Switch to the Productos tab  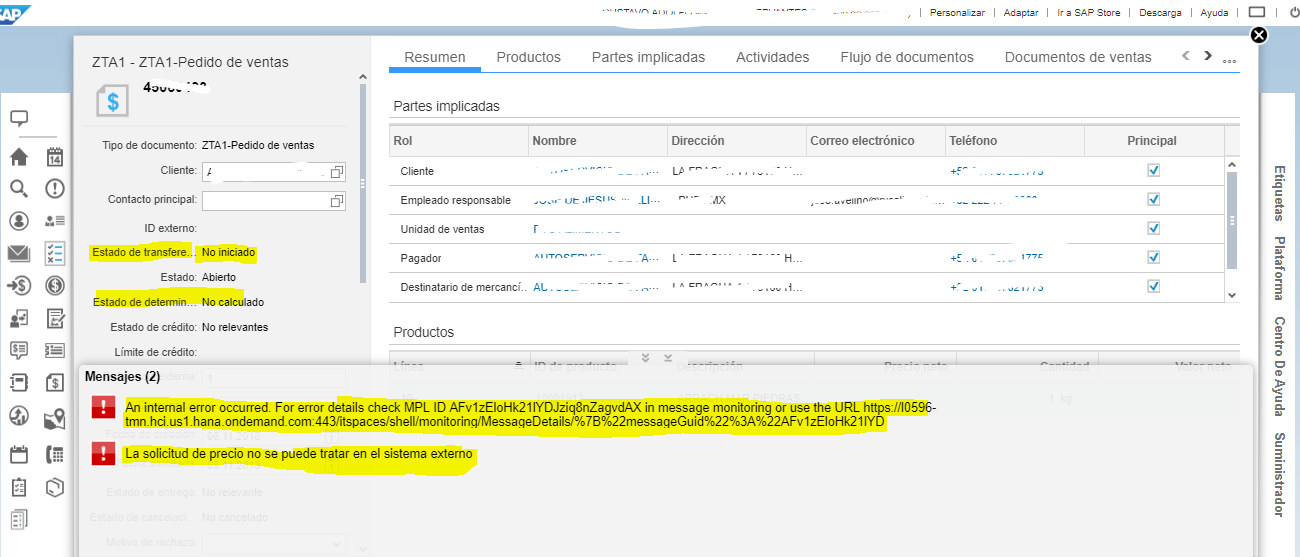[x=528, y=57]
